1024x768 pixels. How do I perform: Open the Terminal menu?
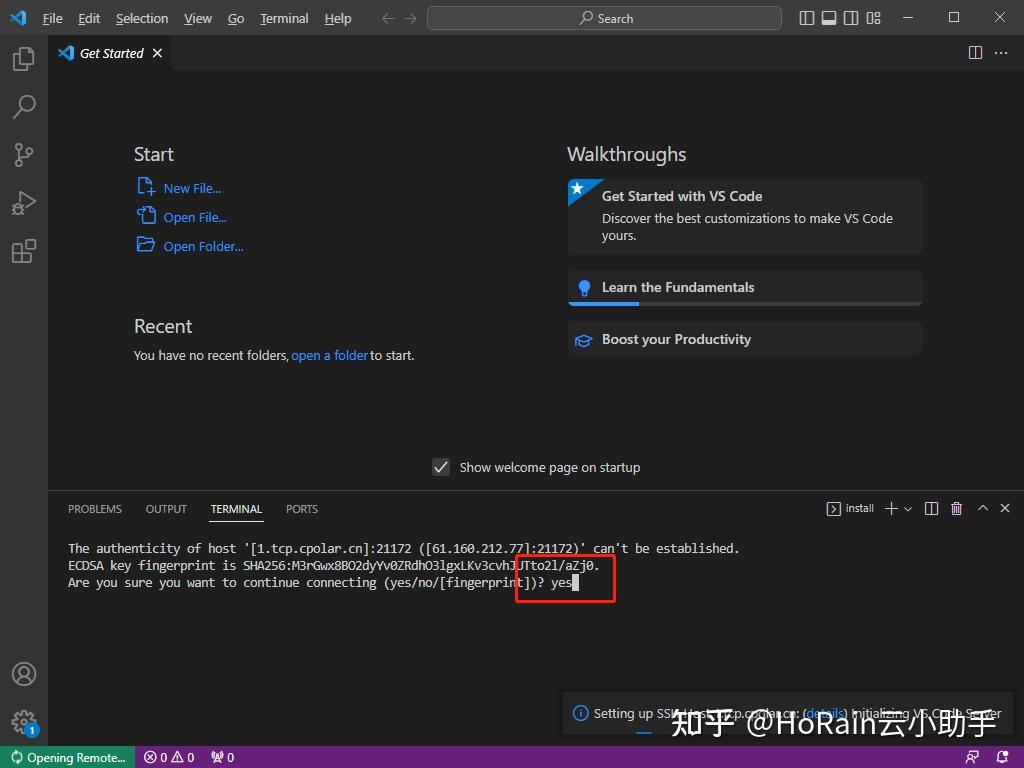click(x=283, y=17)
